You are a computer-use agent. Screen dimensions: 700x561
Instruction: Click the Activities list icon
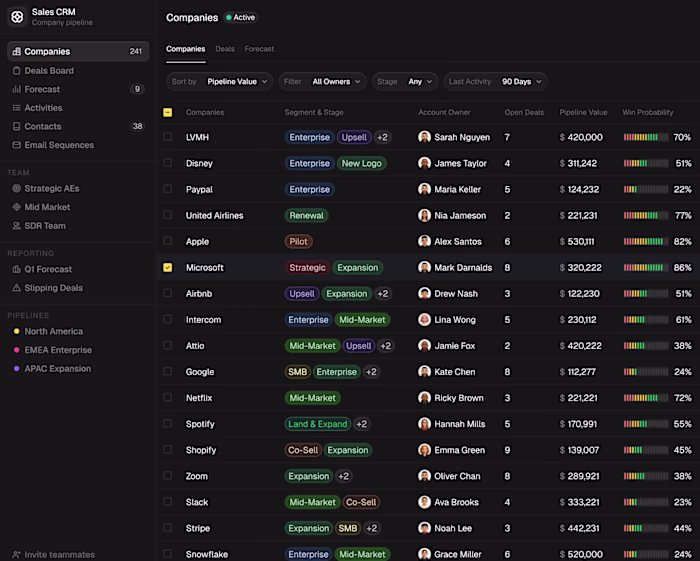pos(17,108)
